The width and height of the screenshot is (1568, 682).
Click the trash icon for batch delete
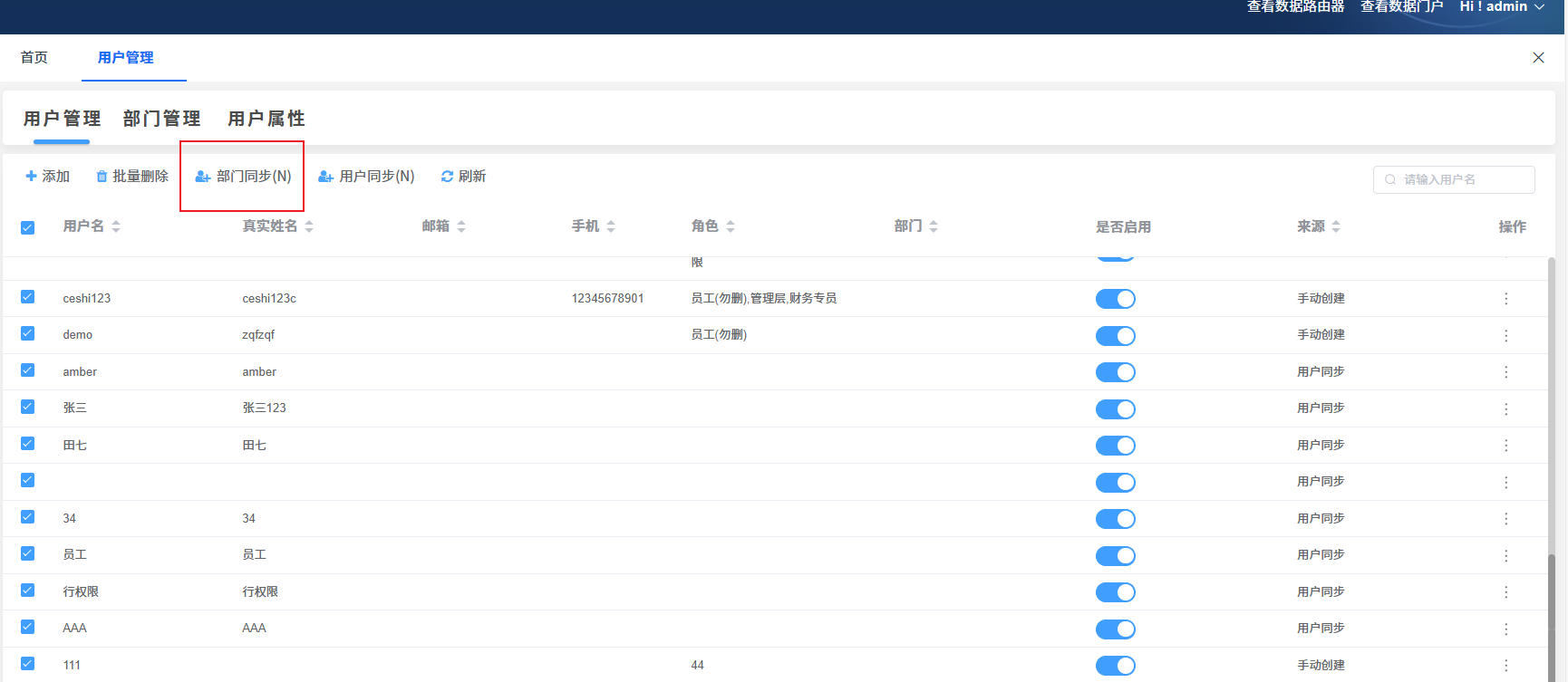click(x=102, y=177)
